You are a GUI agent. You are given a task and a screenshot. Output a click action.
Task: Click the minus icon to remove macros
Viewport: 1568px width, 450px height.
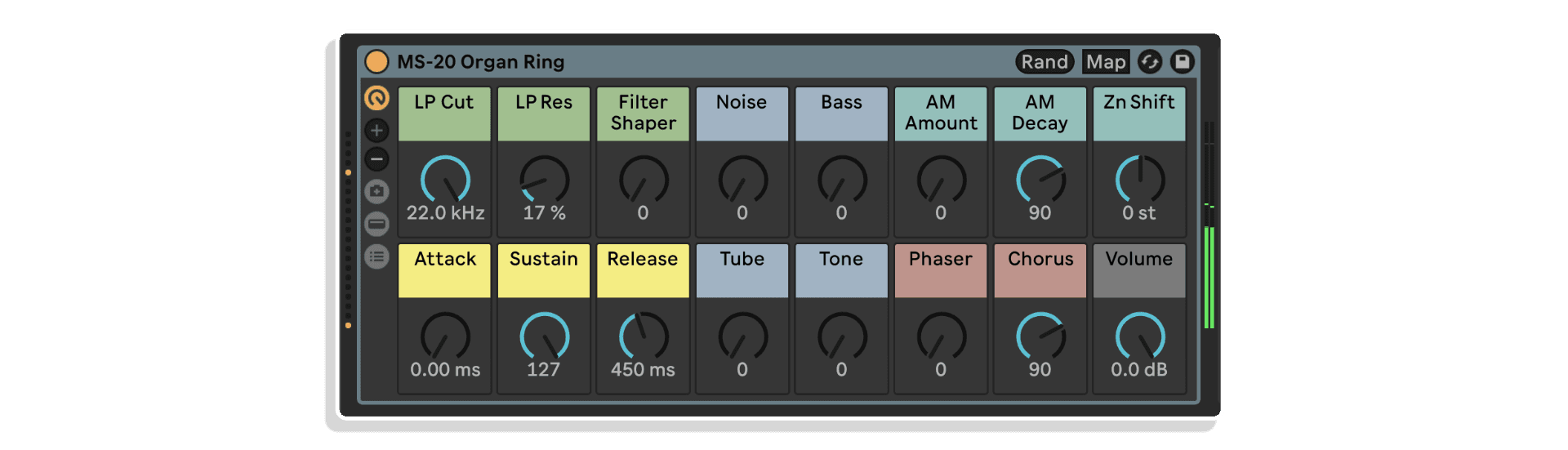tap(376, 159)
